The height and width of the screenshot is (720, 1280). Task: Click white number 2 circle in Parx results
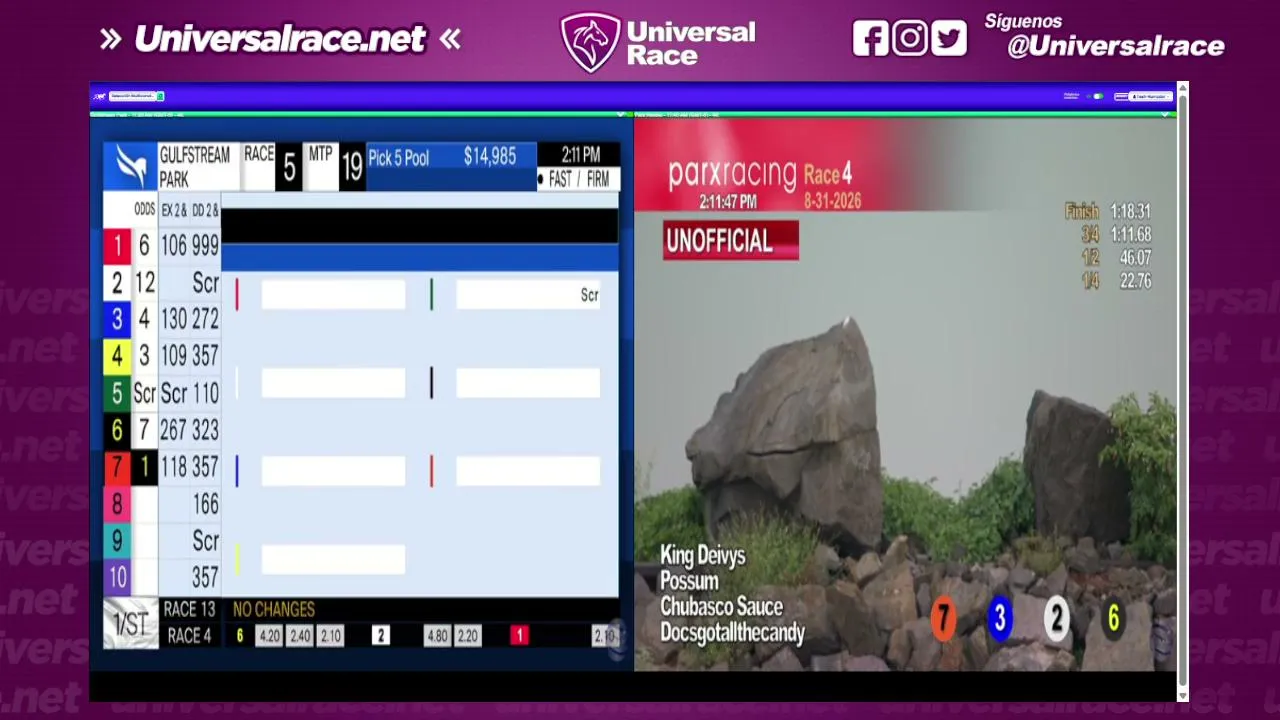tap(1057, 619)
